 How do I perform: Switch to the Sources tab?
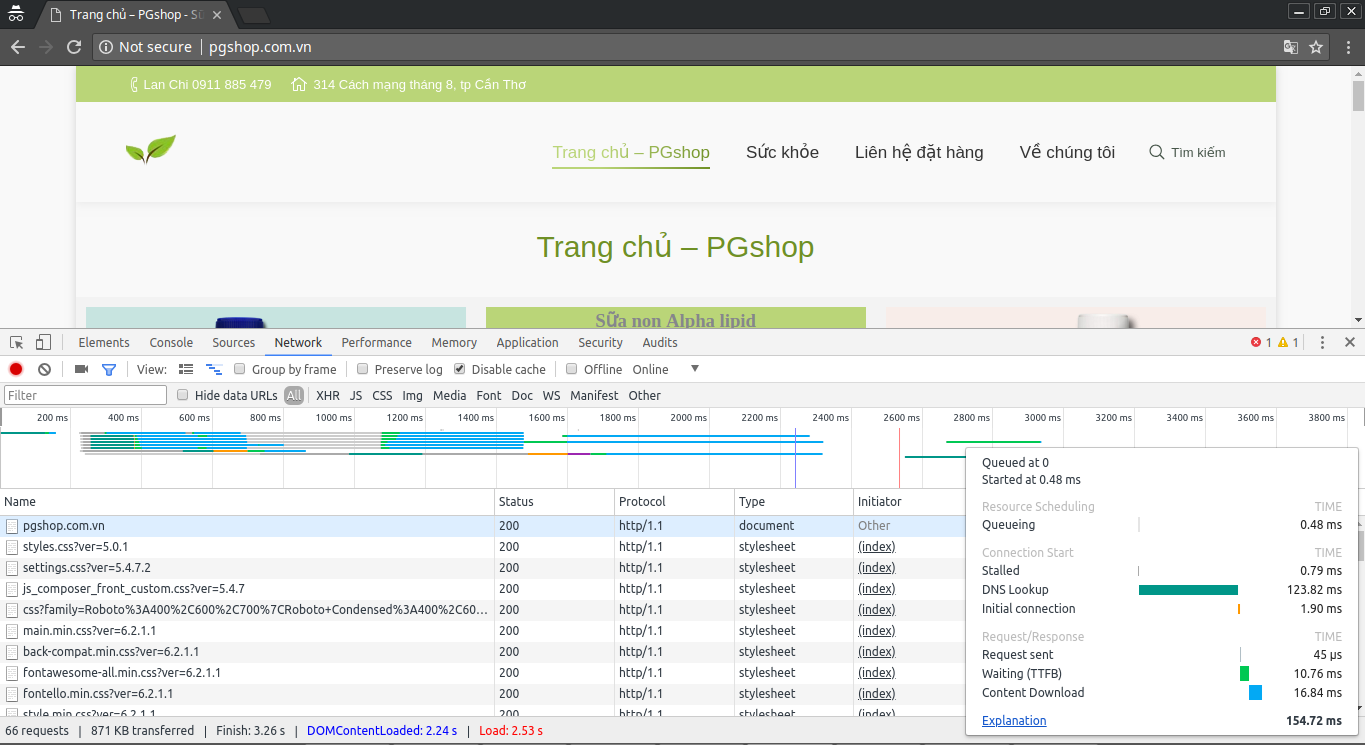tap(234, 342)
